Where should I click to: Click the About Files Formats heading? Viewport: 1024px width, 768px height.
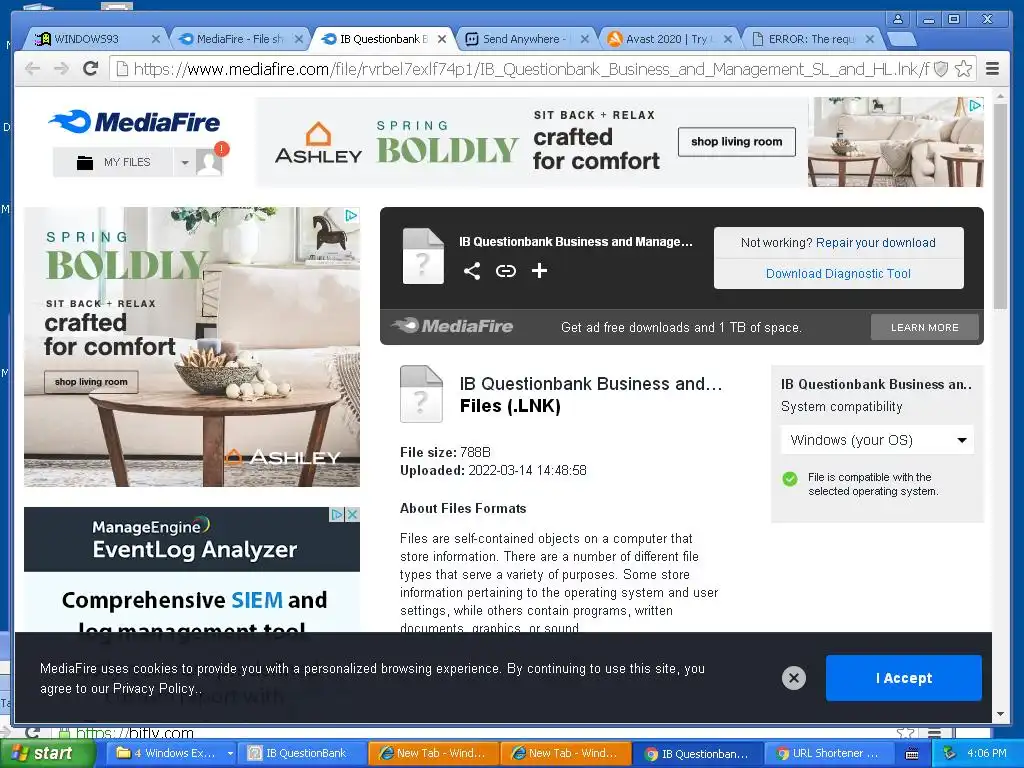coord(463,508)
